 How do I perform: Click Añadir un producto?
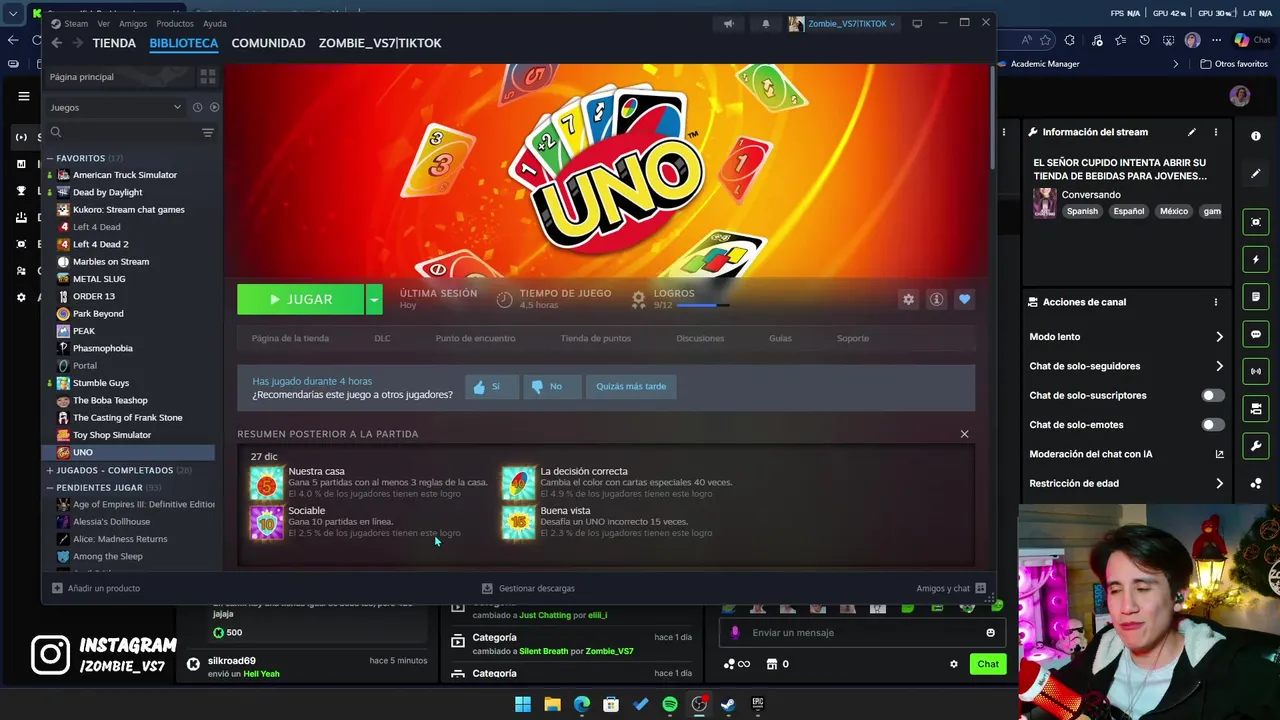(x=96, y=588)
